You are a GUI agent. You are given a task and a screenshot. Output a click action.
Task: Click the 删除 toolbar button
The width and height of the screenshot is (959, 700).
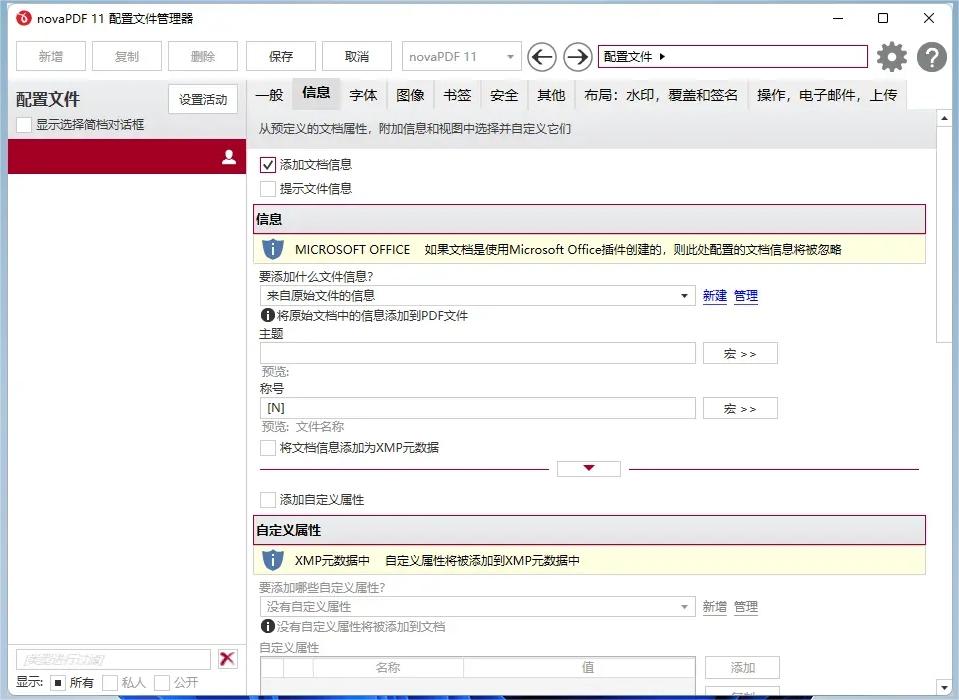pyautogui.click(x=202, y=57)
